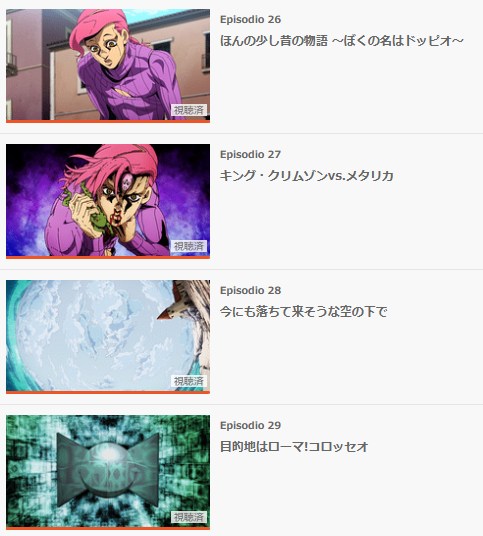Click the Episodio 28 label

[x=251, y=291]
